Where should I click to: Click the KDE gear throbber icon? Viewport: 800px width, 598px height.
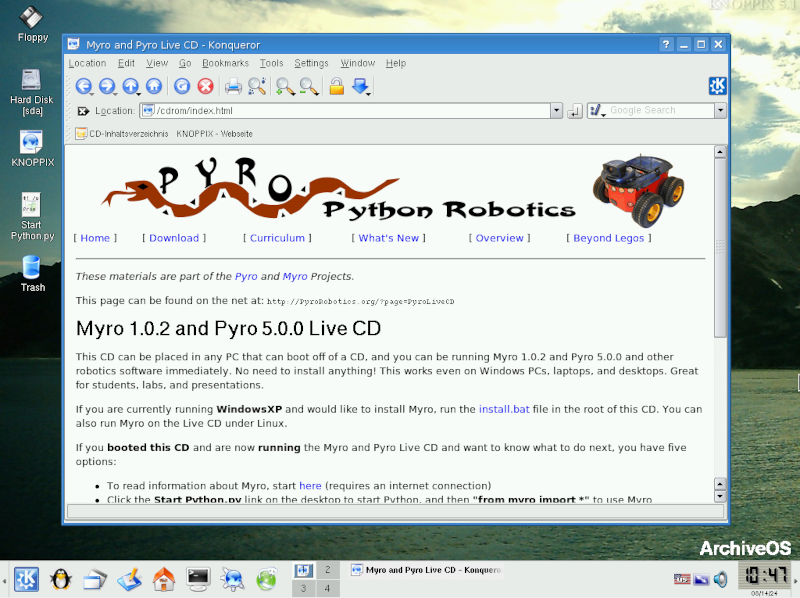tap(717, 86)
